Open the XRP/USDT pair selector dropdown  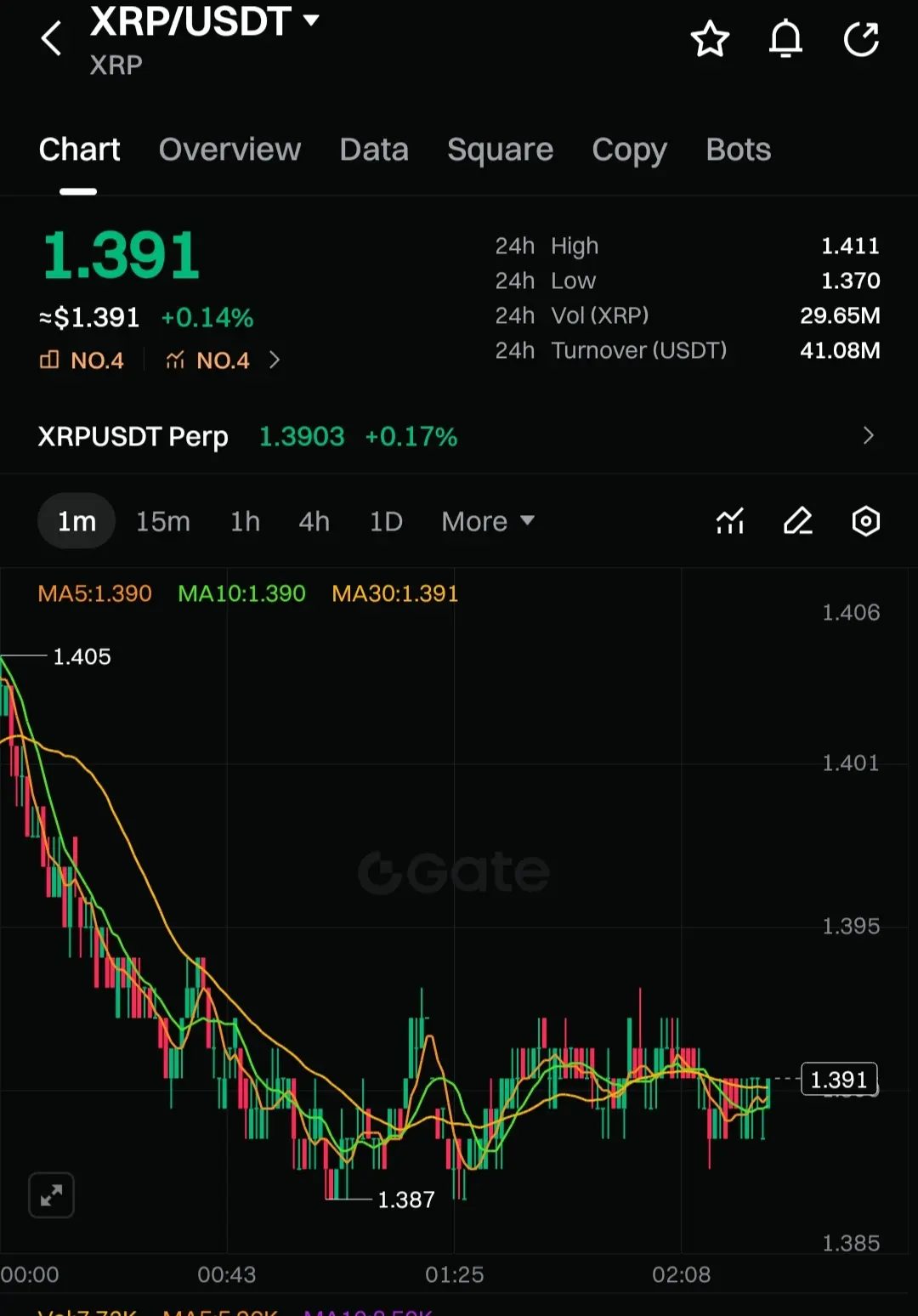pos(311,20)
